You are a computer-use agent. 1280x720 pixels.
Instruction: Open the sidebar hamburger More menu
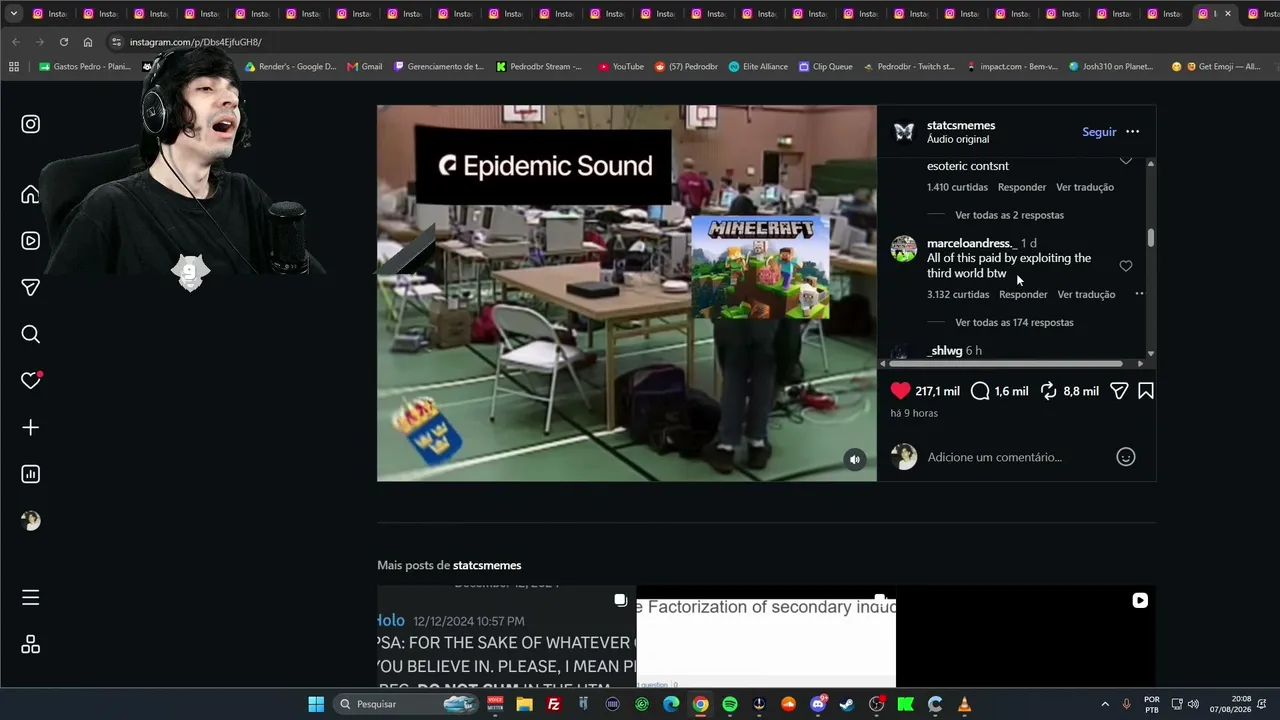31,598
